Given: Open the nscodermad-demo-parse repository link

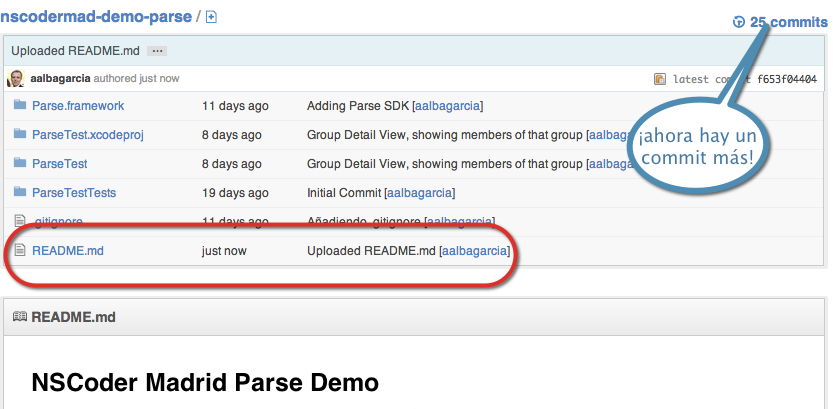Looking at the screenshot, I should 95,17.
